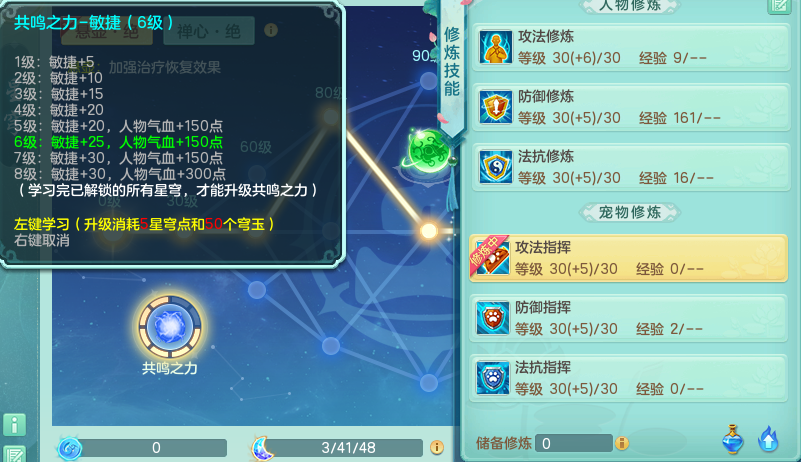
Task: Click the 攻法修炼 monk skill icon
Action: point(496,47)
